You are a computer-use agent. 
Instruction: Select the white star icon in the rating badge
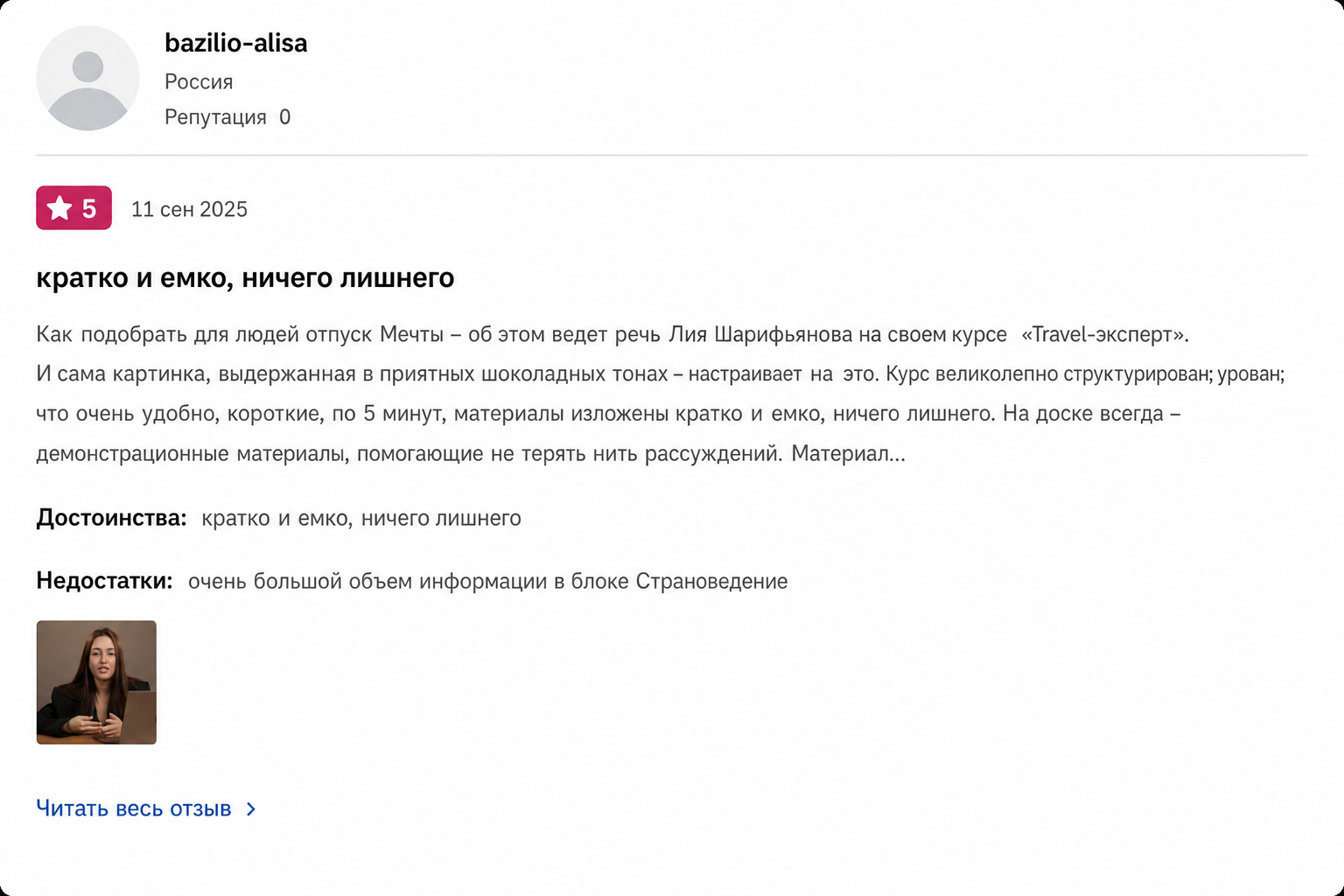click(59, 208)
